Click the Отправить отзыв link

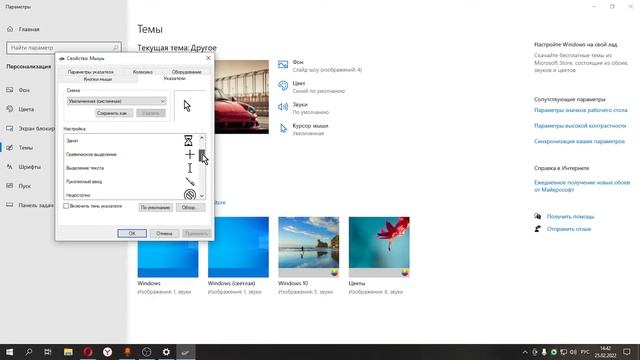pyautogui.click(x=569, y=229)
